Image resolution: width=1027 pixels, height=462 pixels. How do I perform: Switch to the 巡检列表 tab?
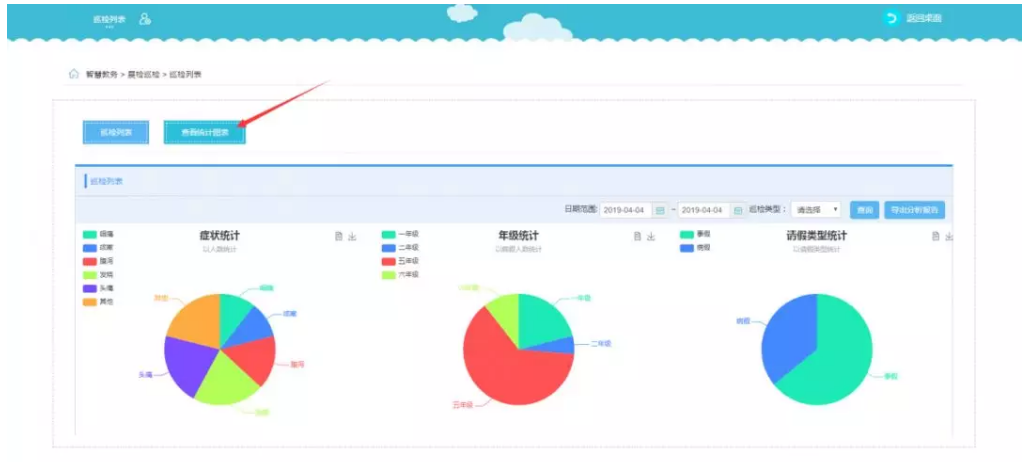click(x=116, y=132)
